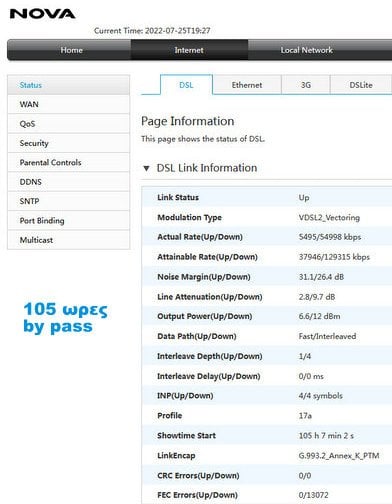Click the DSL Link Information heading
Screen dimensions: 392x504
click(x=207, y=168)
